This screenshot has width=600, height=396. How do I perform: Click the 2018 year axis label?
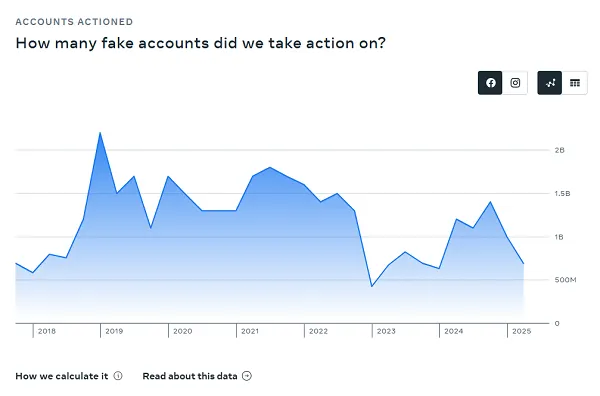pyautogui.click(x=47, y=331)
